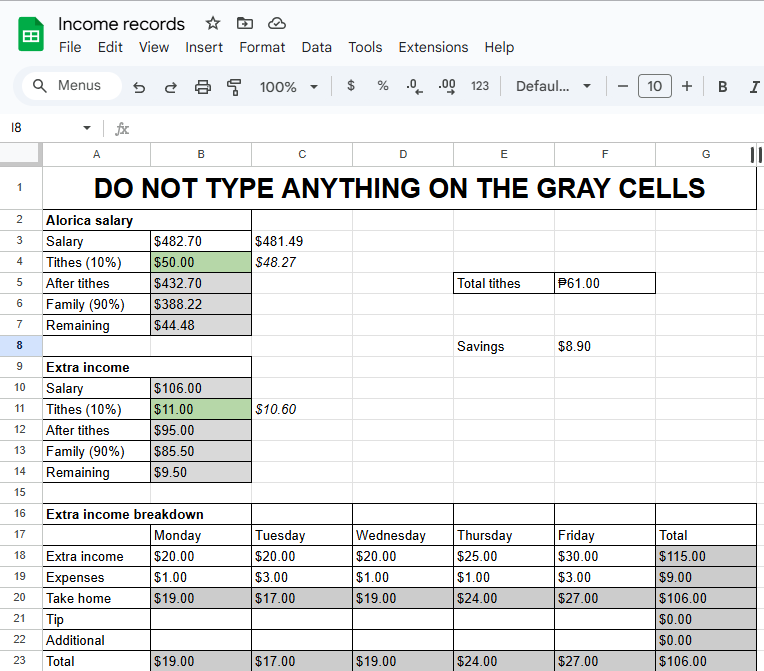This screenshot has width=764, height=671.
Task: Click Decrease decimal places icon
Action: click(x=415, y=86)
